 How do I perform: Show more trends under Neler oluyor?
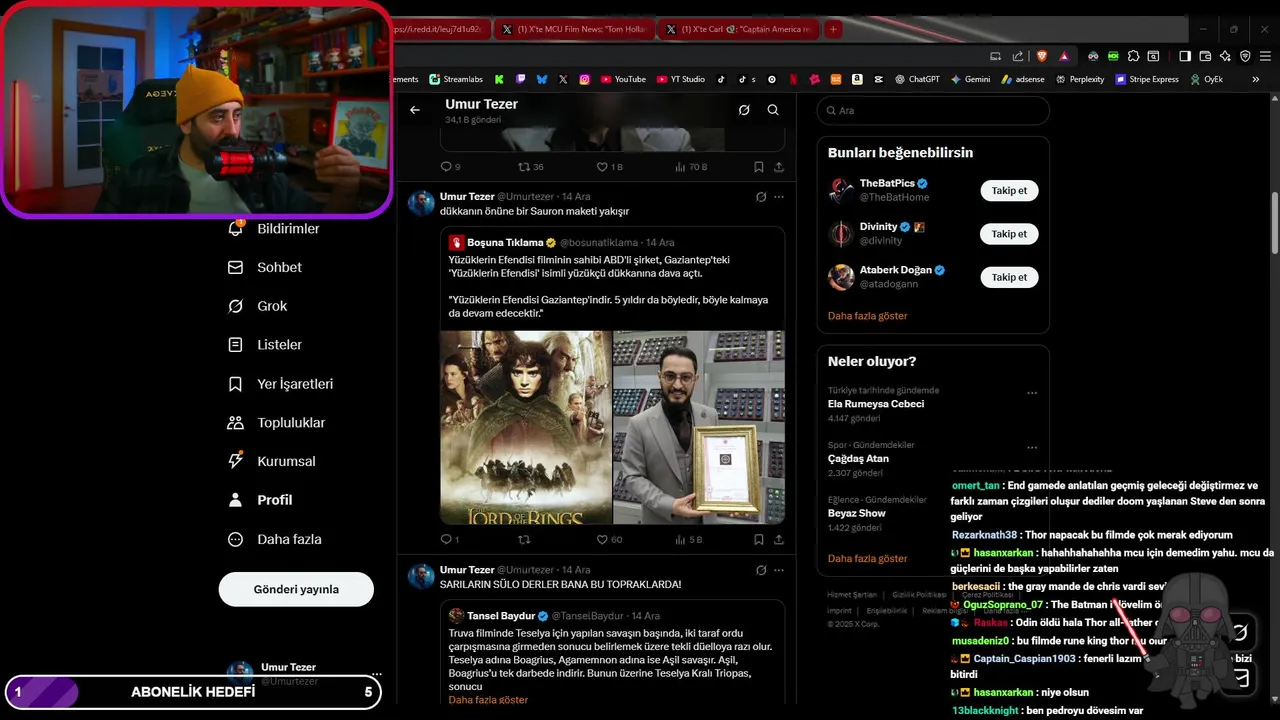[x=867, y=558]
